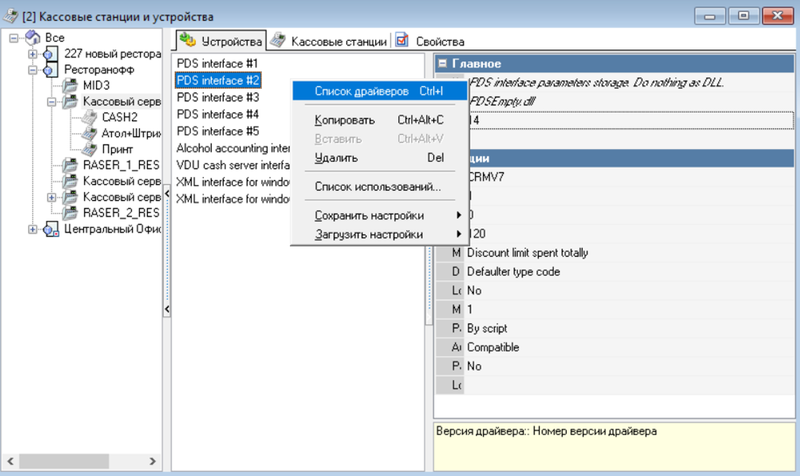
Task: Click the Defaulter type code value
Action: pyautogui.click(x=513, y=271)
